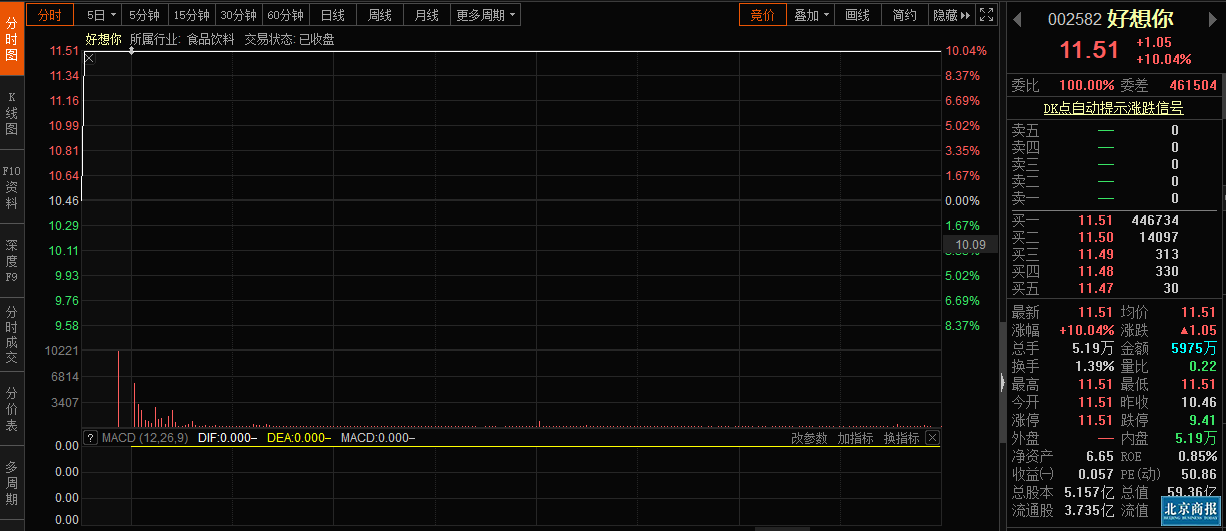The height and width of the screenshot is (531, 1226).
Task: Open the 分时图 sidebar tab
Action: (12, 37)
